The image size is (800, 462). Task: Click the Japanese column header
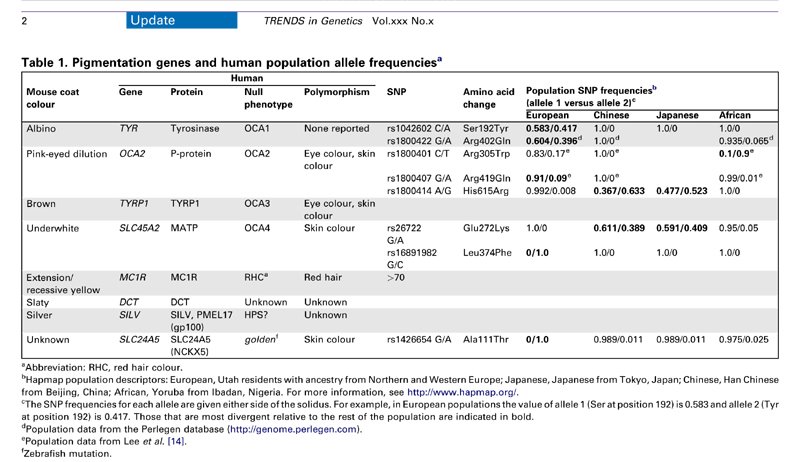(680, 116)
